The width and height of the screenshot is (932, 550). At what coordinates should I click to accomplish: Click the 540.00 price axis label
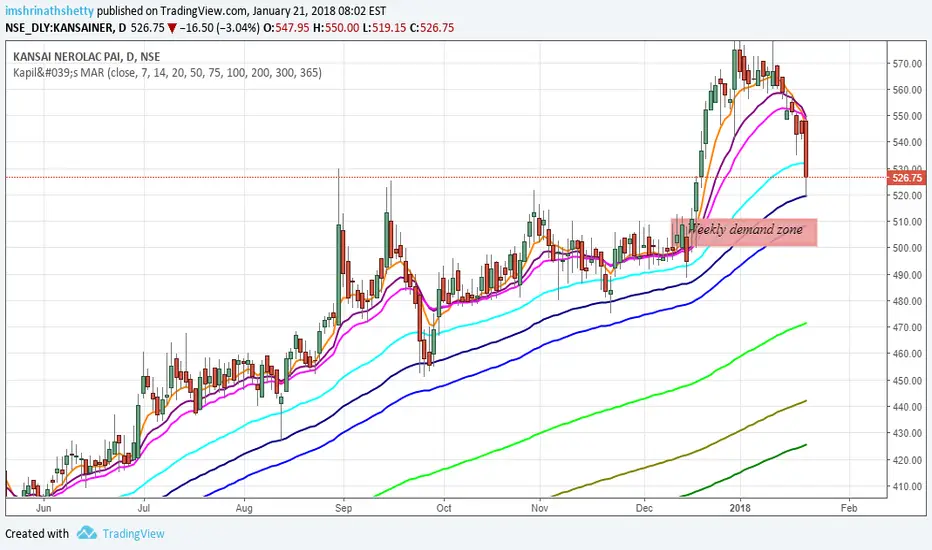click(x=907, y=142)
